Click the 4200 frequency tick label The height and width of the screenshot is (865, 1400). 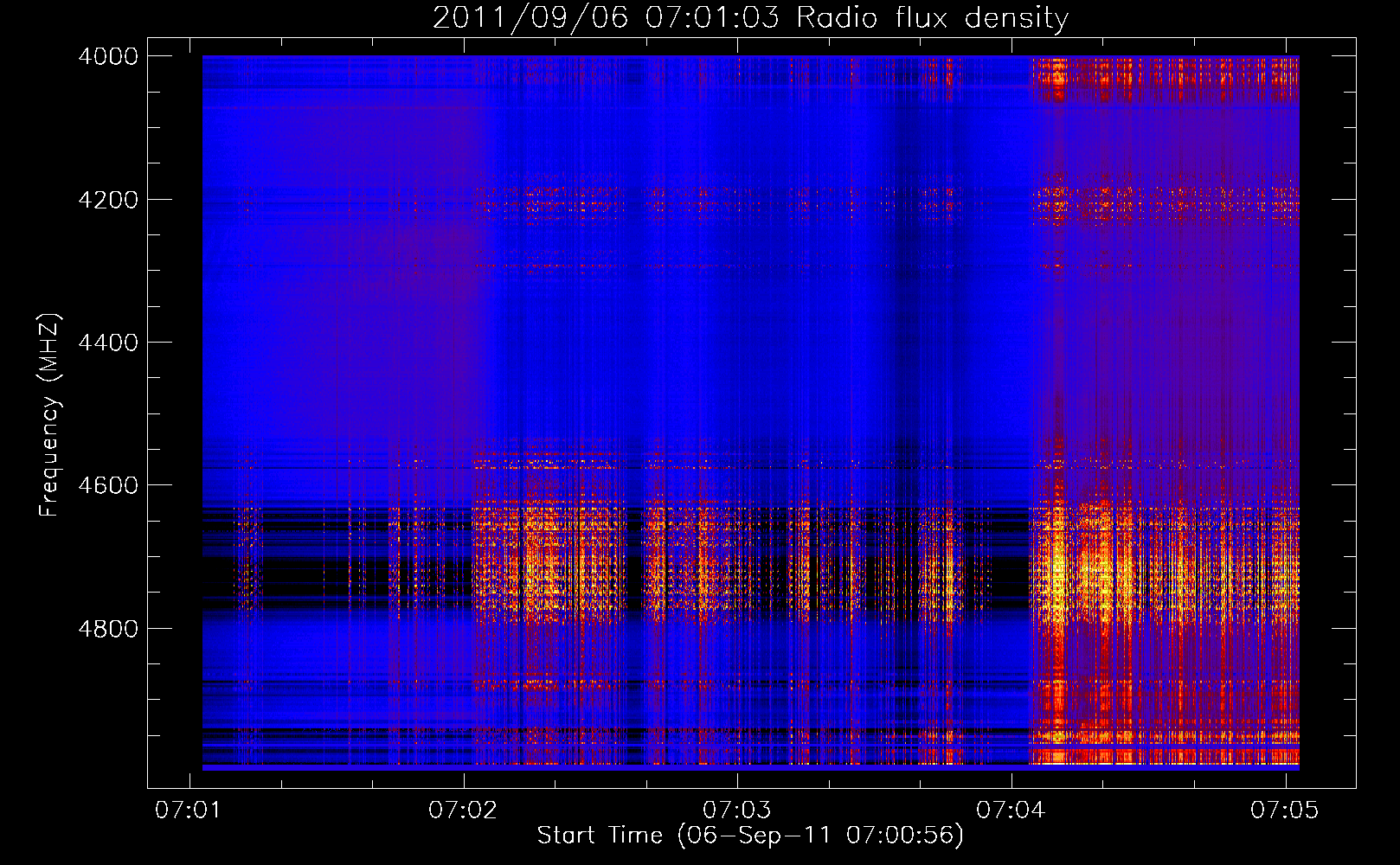tap(107, 199)
